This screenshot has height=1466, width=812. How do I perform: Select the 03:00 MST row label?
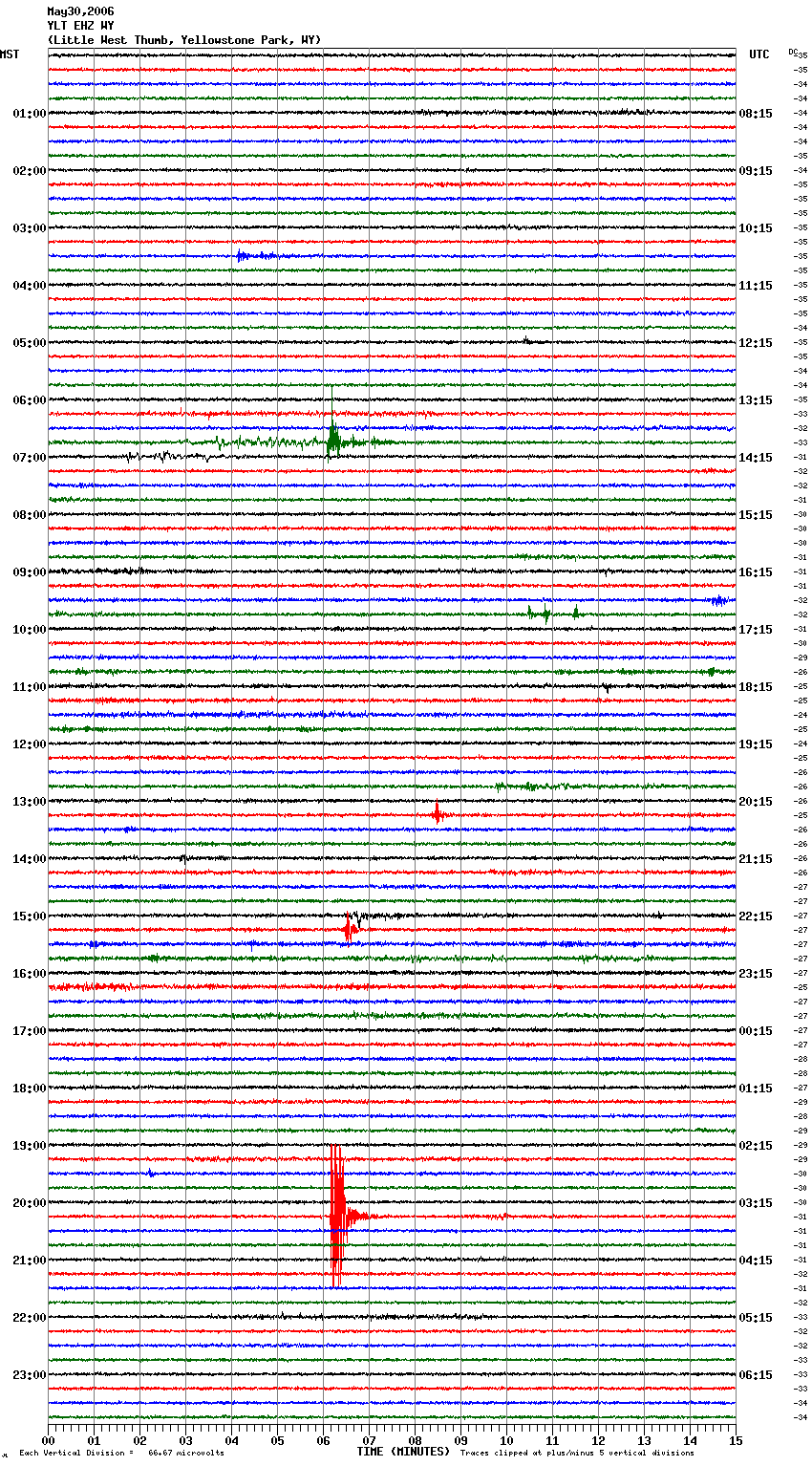coord(29,228)
